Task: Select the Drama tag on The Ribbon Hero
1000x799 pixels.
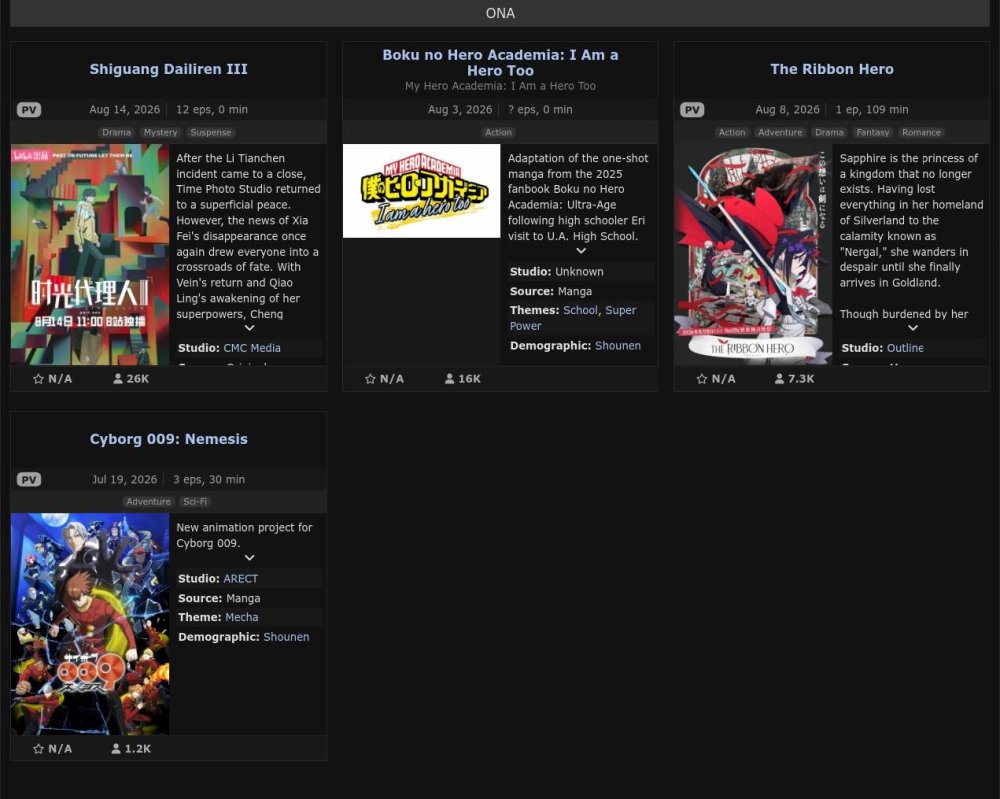Action: [829, 133]
